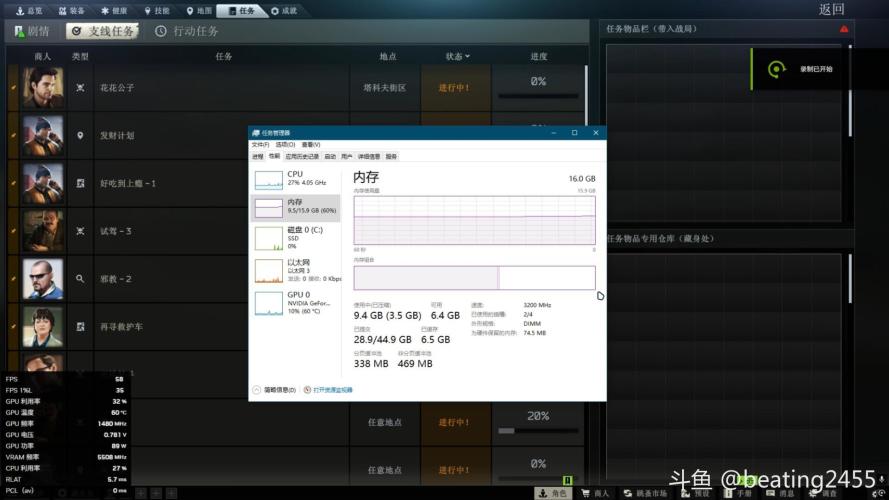Switch to Task Manager 用户 tab

346,156
